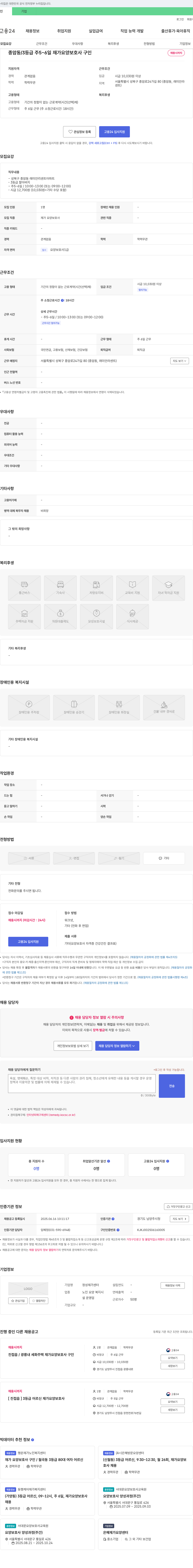The width and height of the screenshot is (193, 1568).
Task: Switch to the 우대사항 section tab
Action: [77, 44]
